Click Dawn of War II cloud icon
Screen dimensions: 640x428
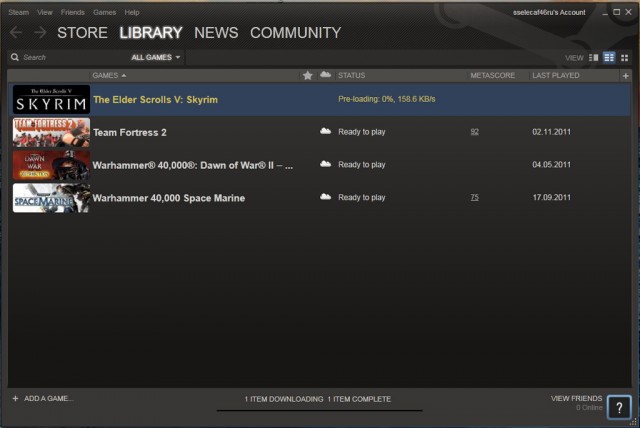pyautogui.click(x=325, y=164)
